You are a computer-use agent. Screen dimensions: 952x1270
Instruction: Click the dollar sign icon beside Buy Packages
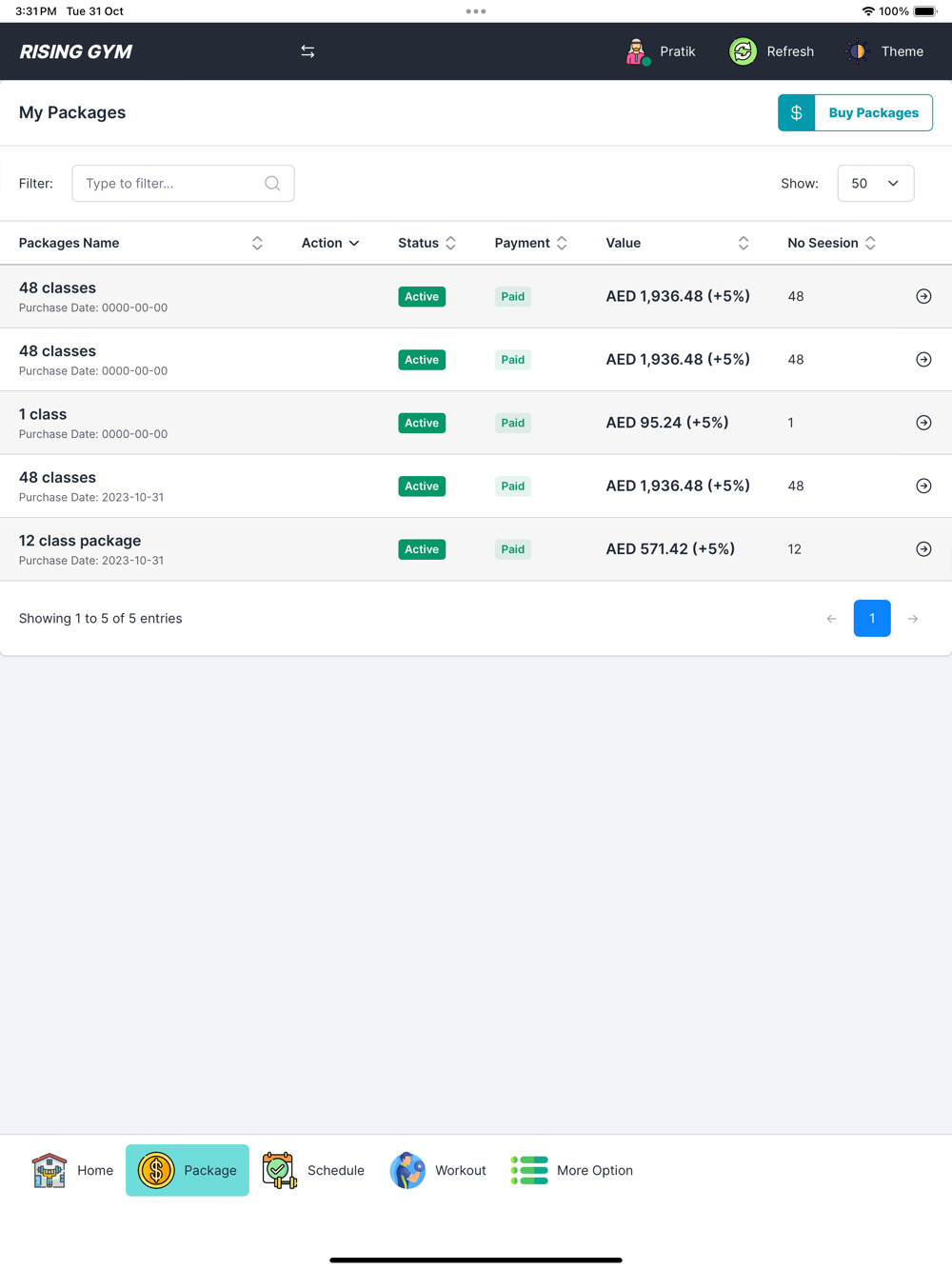point(797,112)
